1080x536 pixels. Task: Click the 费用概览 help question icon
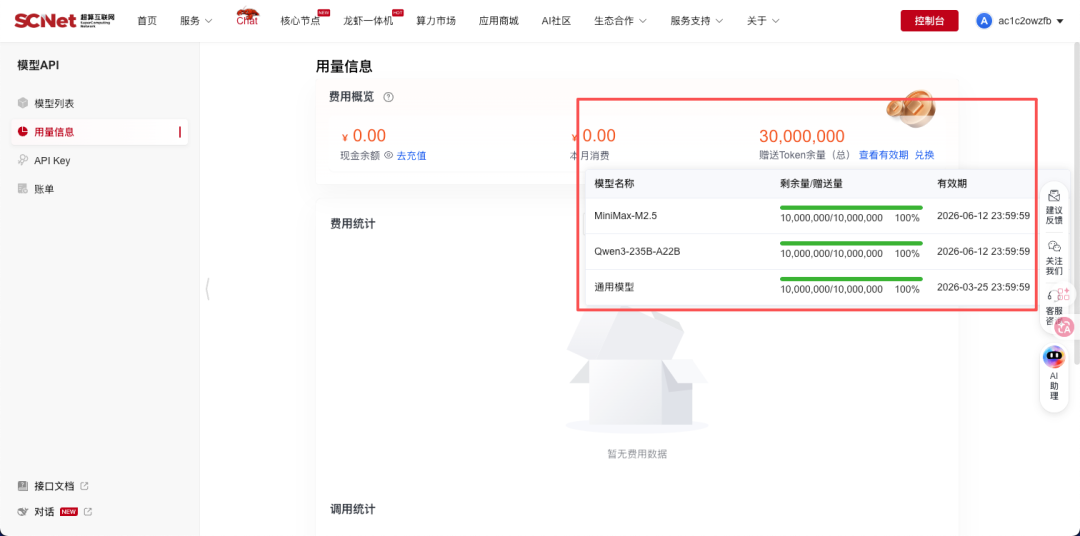[388, 97]
